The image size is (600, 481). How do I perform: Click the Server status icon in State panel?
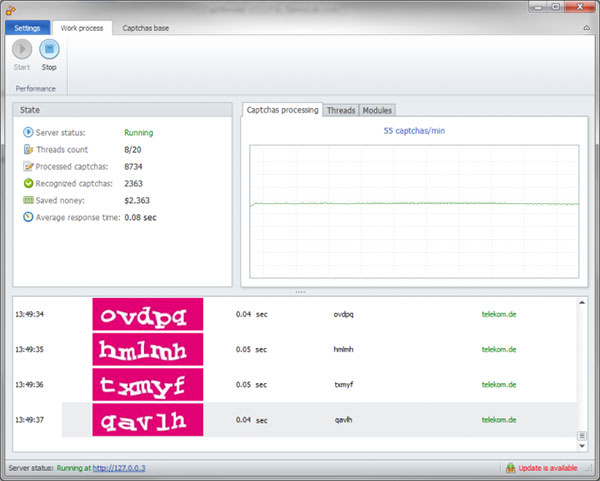[x=27, y=132]
